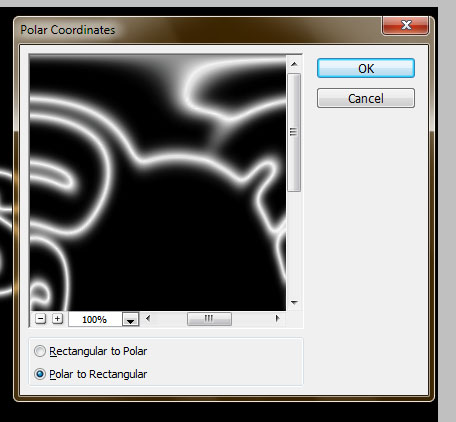Viewport: 456px width, 422px height.
Task: Click the vertical scrollbar thumb
Action: coord(294,132)
